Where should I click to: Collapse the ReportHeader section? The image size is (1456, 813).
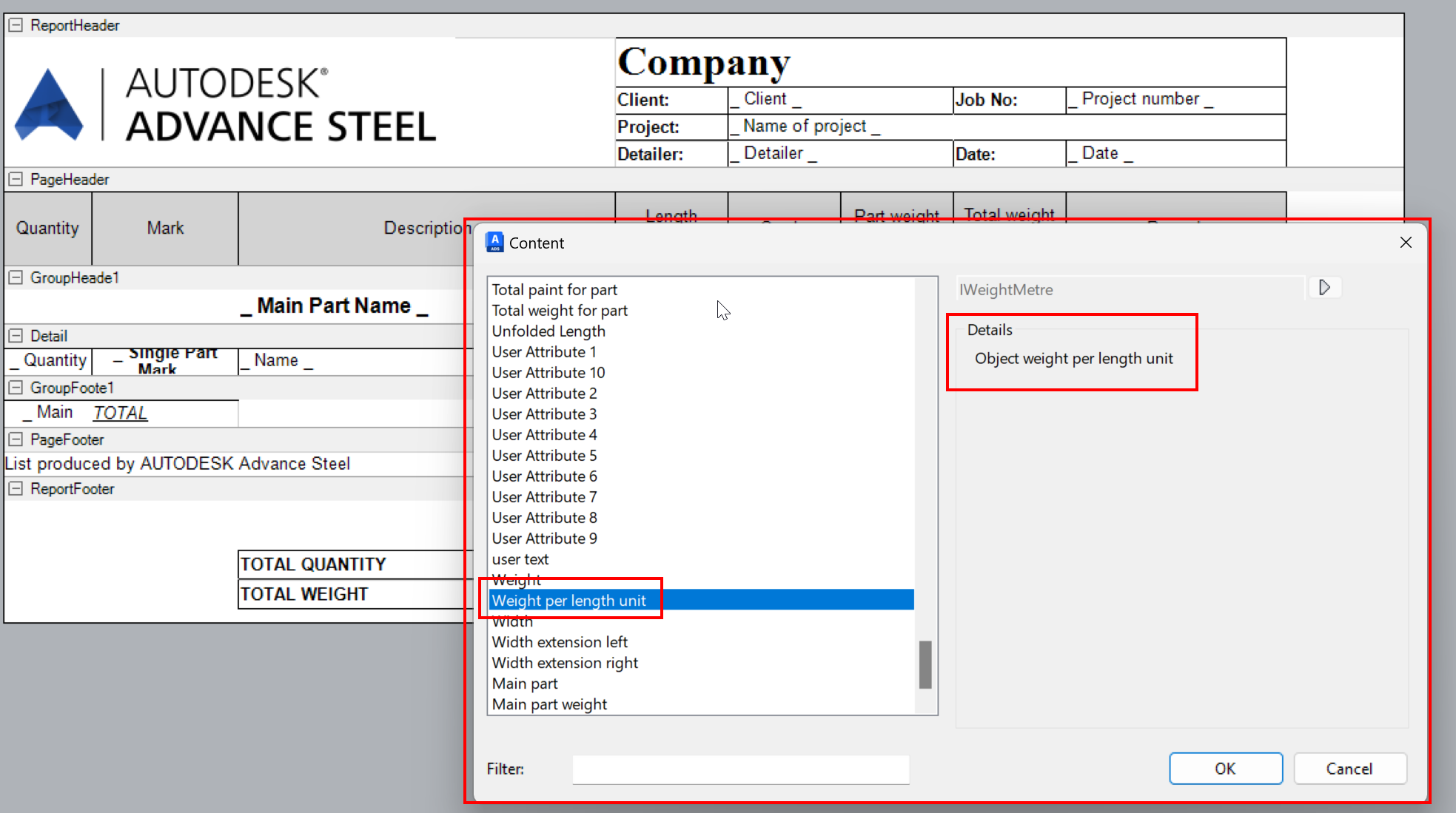click(15, 25)
